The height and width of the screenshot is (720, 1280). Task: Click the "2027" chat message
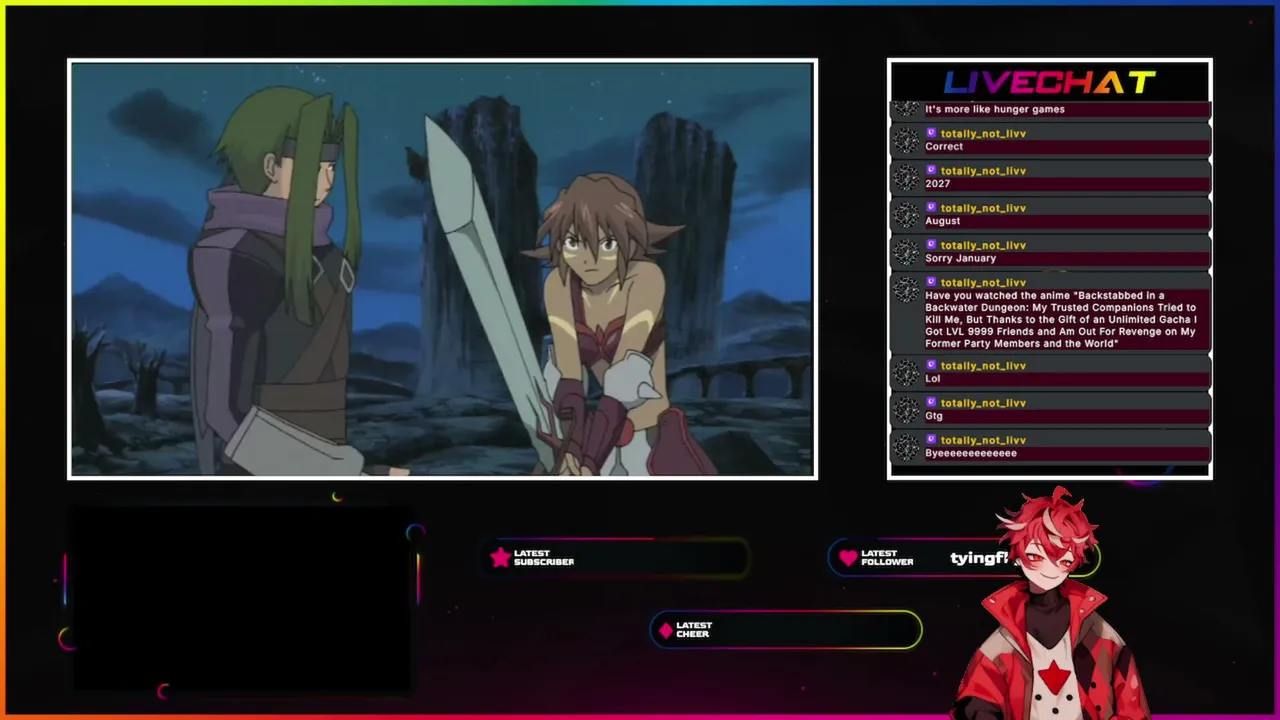(938, 183)
